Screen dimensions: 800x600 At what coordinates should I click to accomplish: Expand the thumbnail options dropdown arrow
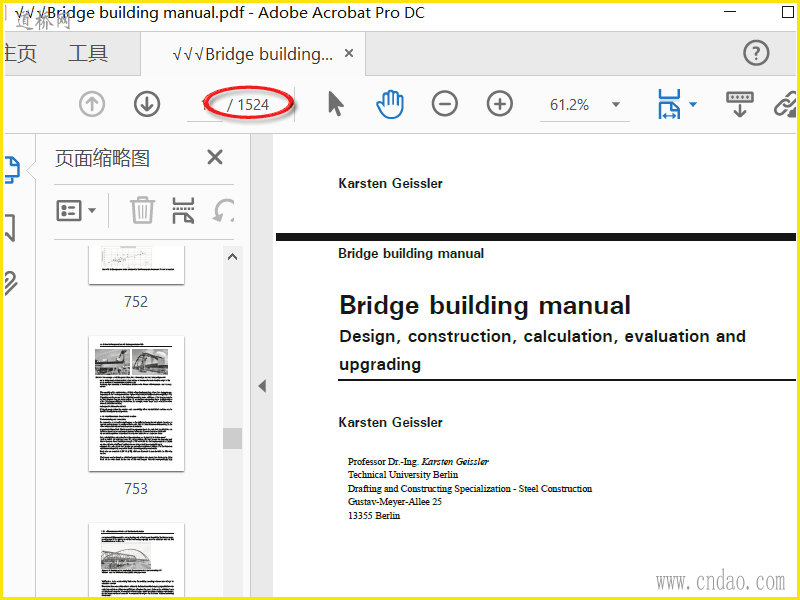click(x=92, y=210)
